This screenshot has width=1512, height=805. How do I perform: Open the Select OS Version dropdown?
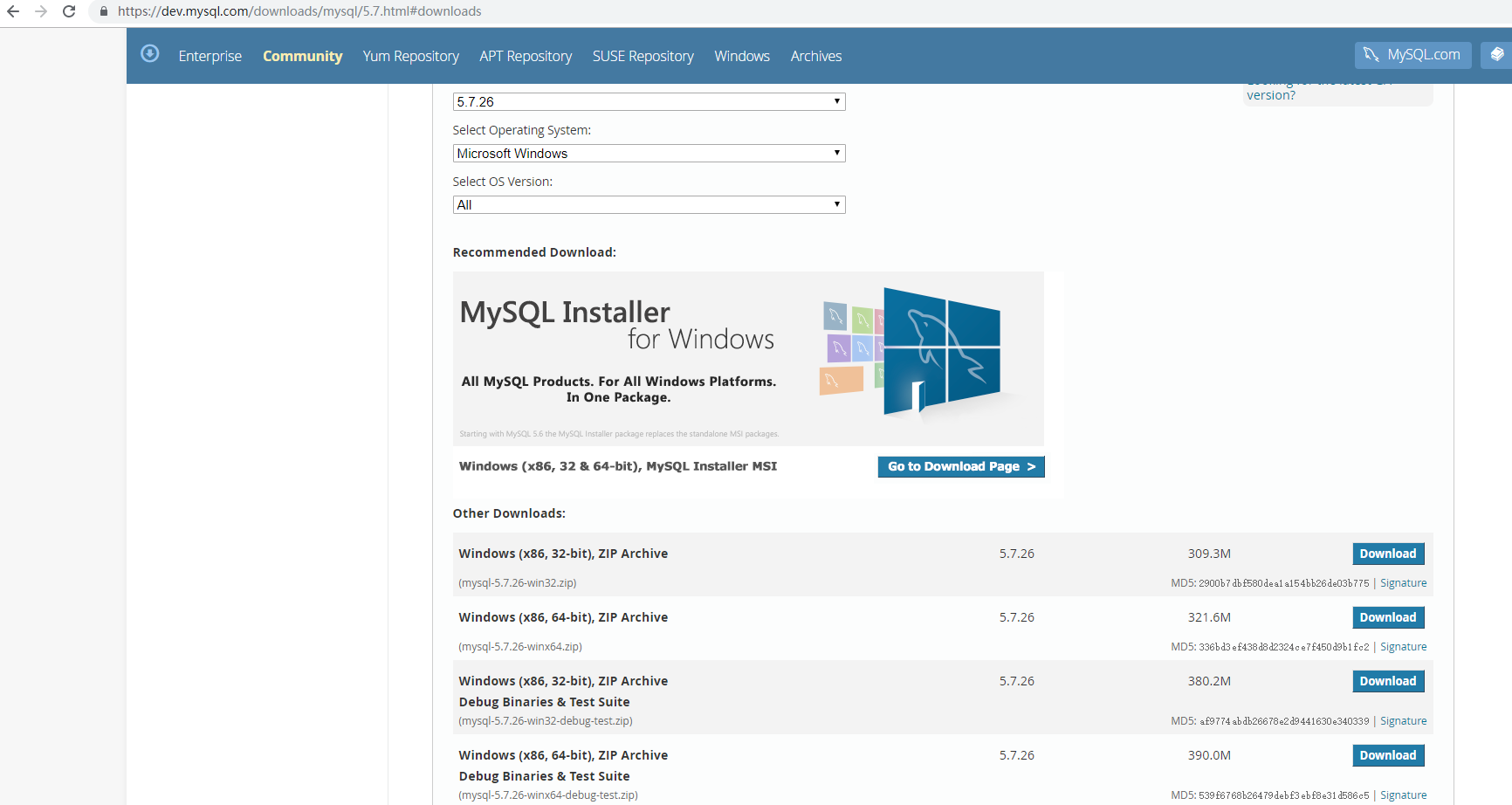point(649,205)
